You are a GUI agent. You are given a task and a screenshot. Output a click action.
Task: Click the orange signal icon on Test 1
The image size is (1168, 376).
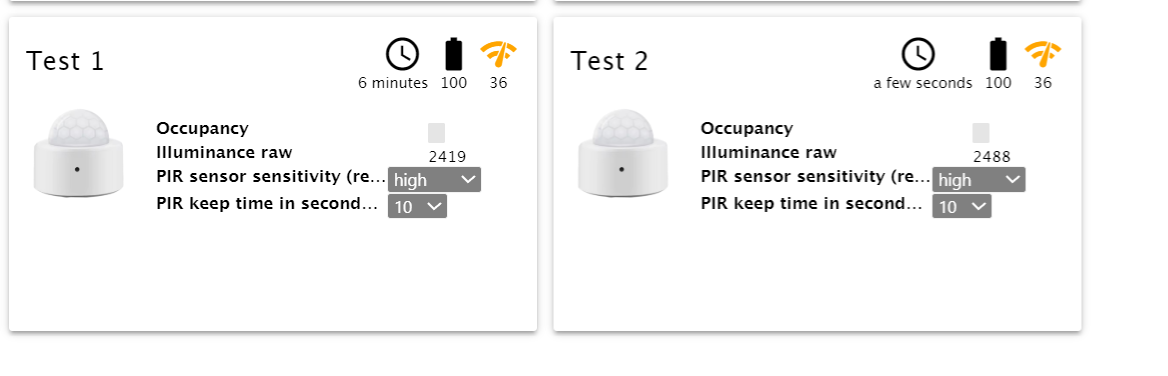(498, 54)
